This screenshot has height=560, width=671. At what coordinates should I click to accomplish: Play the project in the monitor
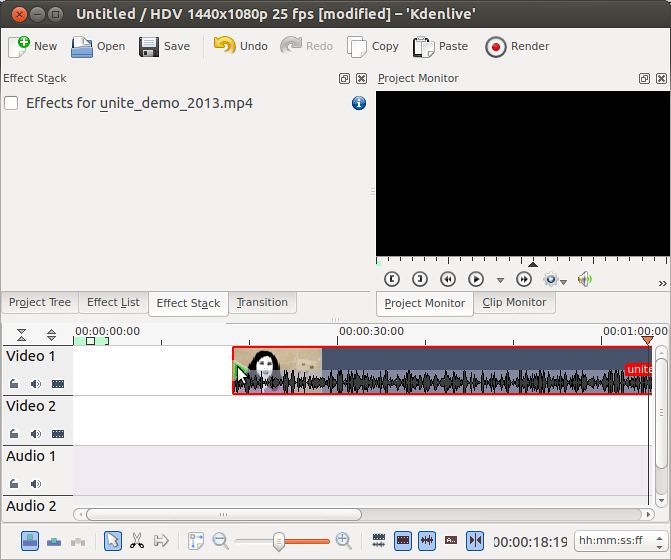[x=476, y=280]
